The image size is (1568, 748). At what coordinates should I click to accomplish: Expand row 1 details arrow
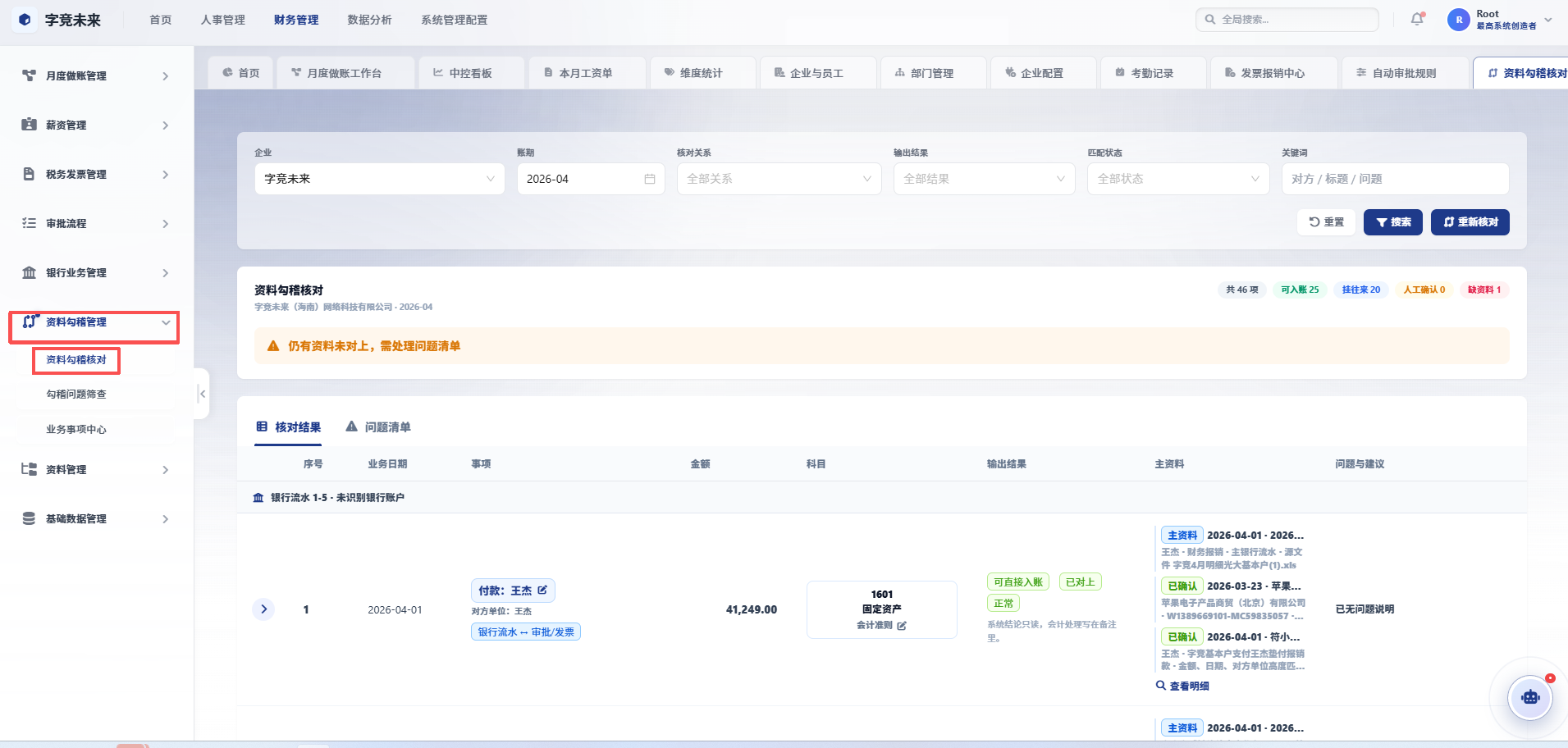263,609
